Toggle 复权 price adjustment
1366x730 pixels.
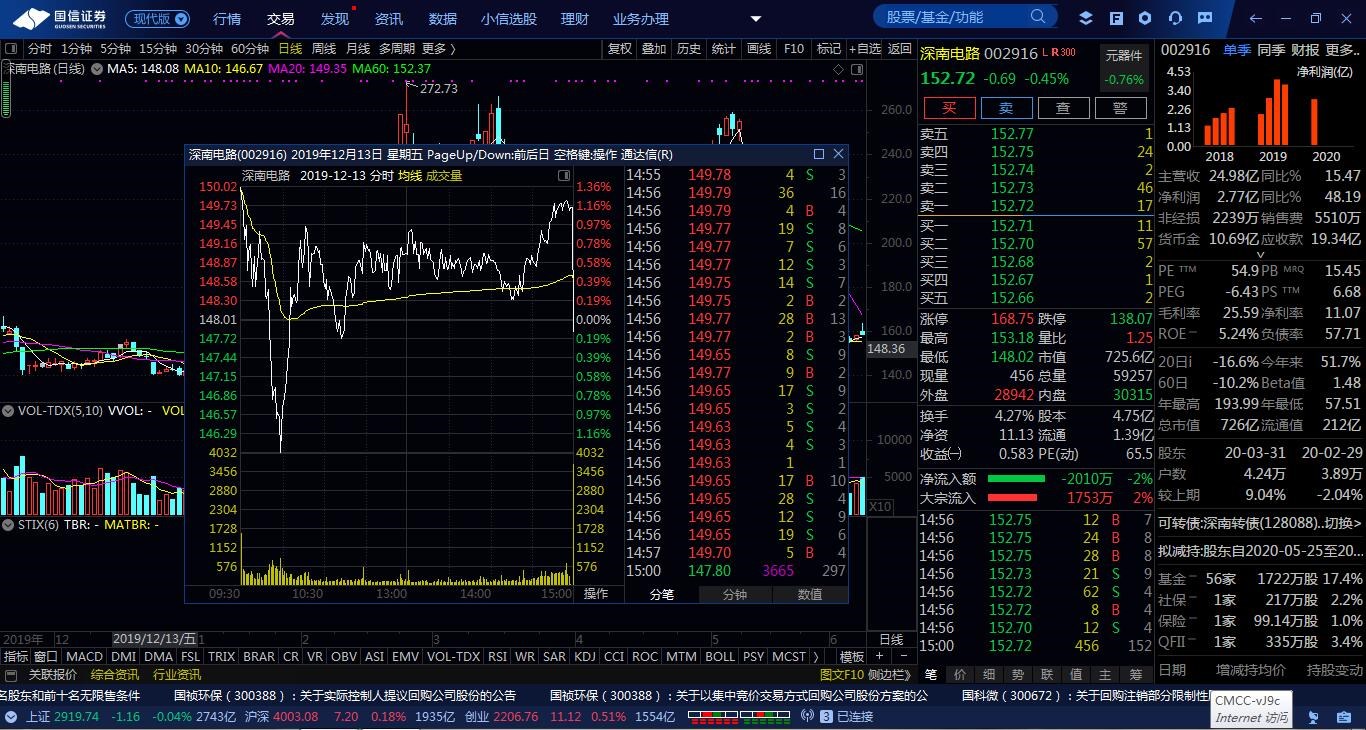620,48
